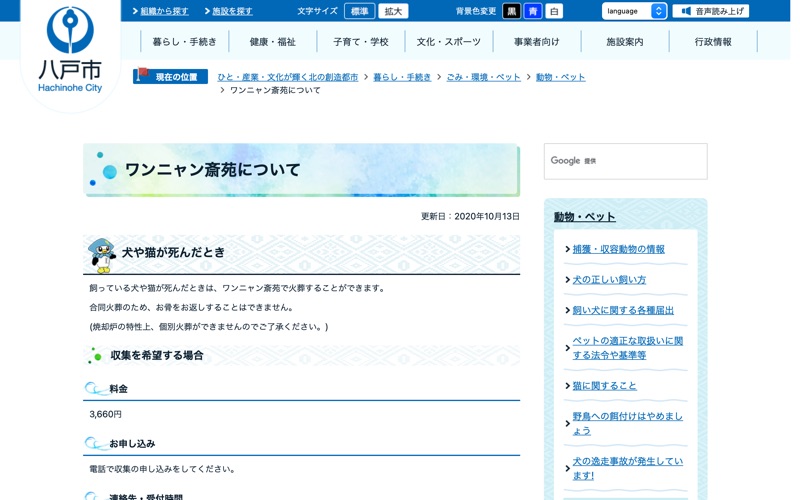Image resolution: width=800 pixels, height=500 pixels.
Task: Click the page title ワンニャン斎苑について
Action: click(212, 170)
